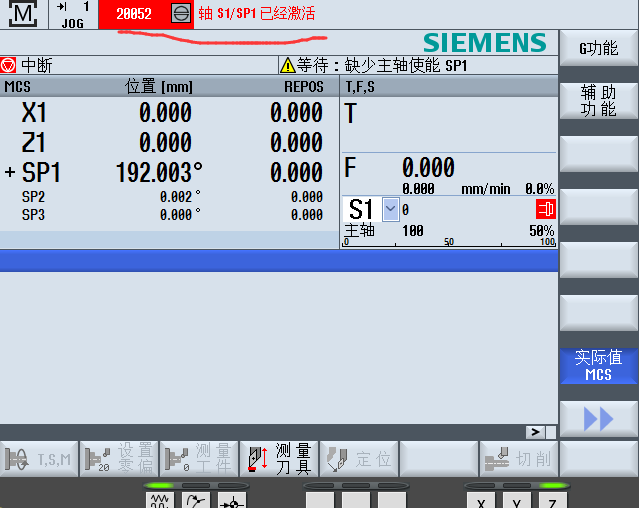Screen dimensions: 639x508
Task: Click the SIEMENS logo
Action: pyautogui.click(x=485, y=43)
